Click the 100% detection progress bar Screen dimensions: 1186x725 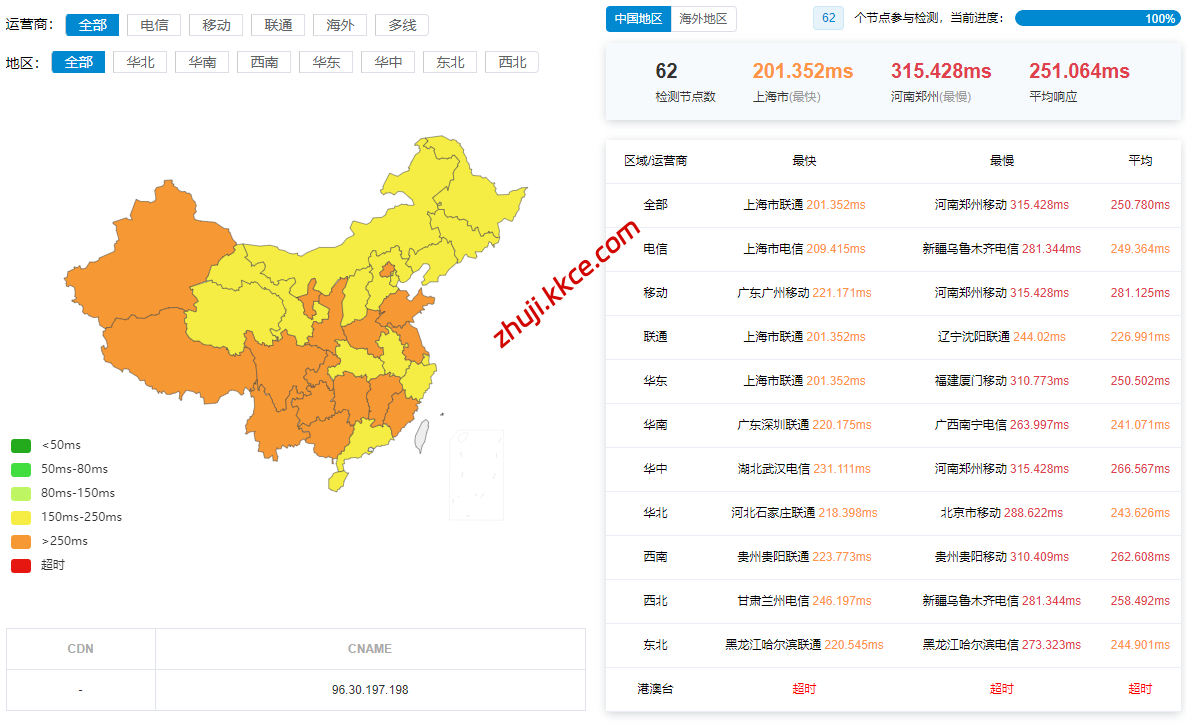(1097, 18)
